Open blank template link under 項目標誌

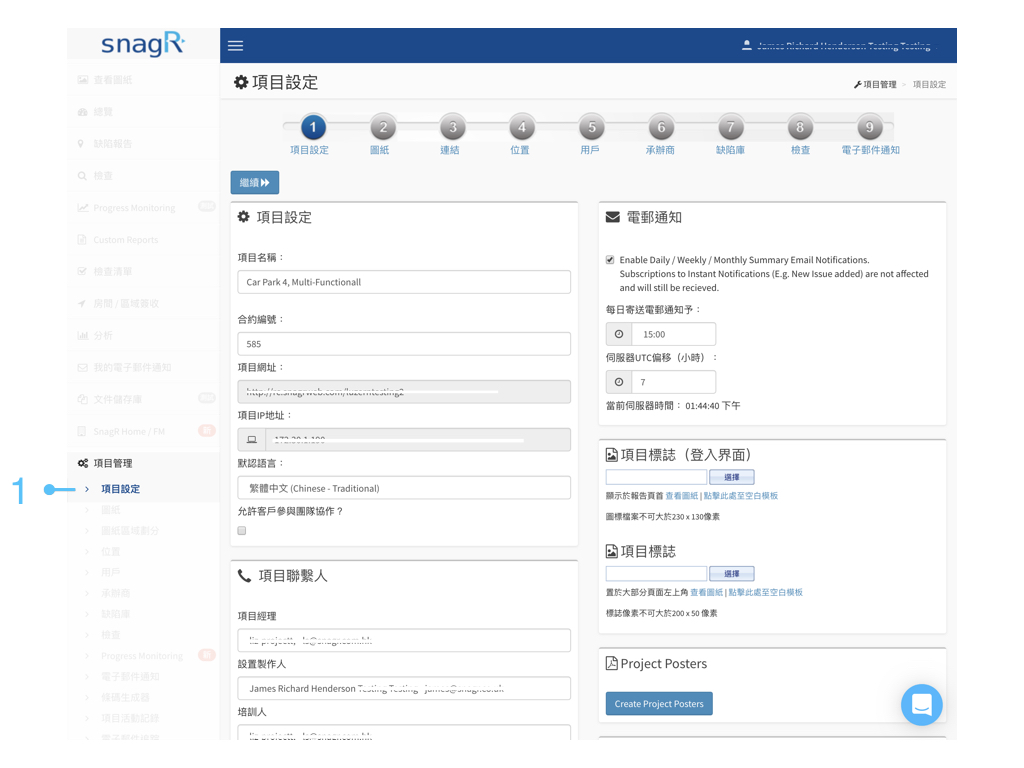coord(765,592)
